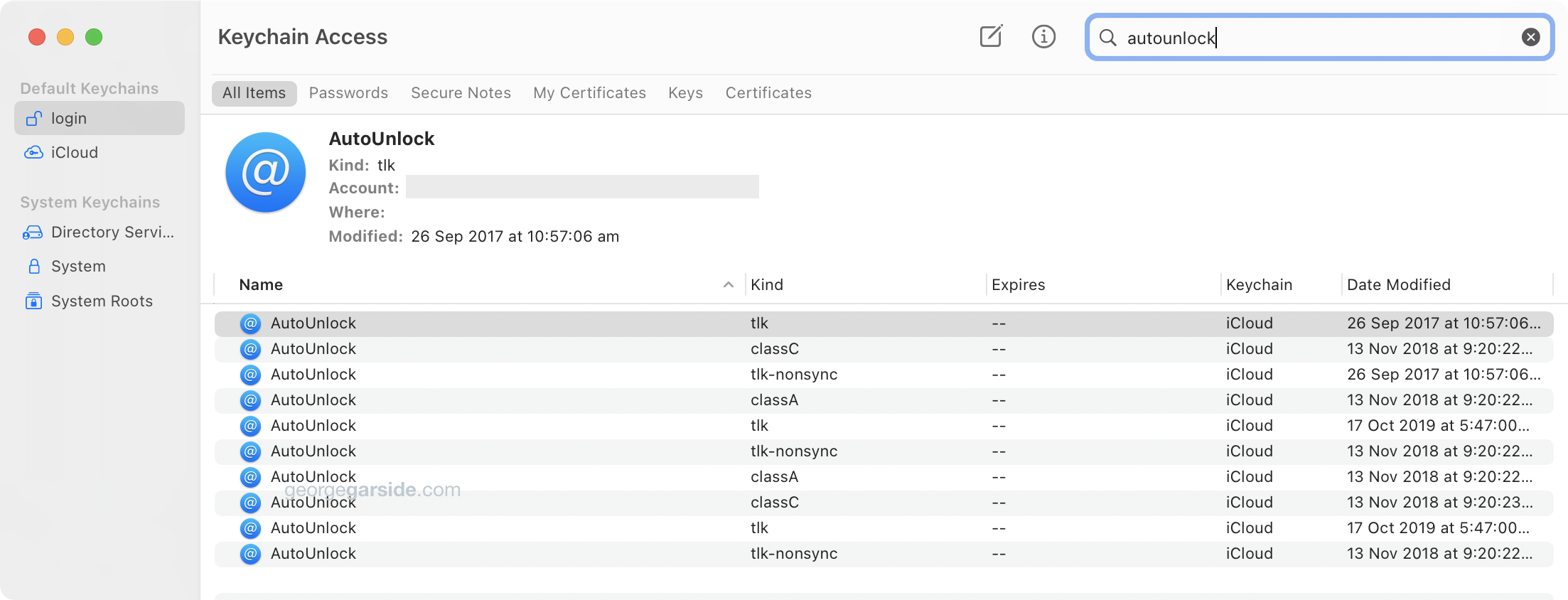
Task: Click 'tlk' kind in the selected first row
Action: tap(760, 323)
